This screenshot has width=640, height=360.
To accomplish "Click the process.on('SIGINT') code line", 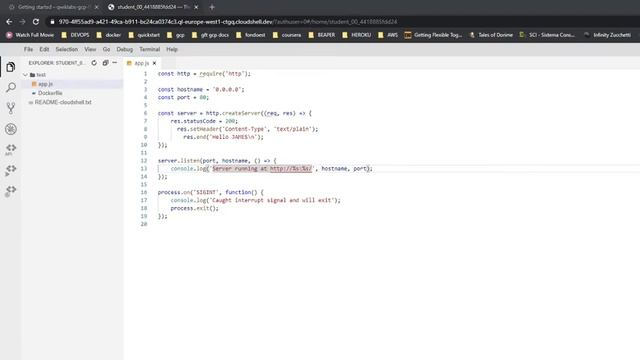I will [211, 192].
